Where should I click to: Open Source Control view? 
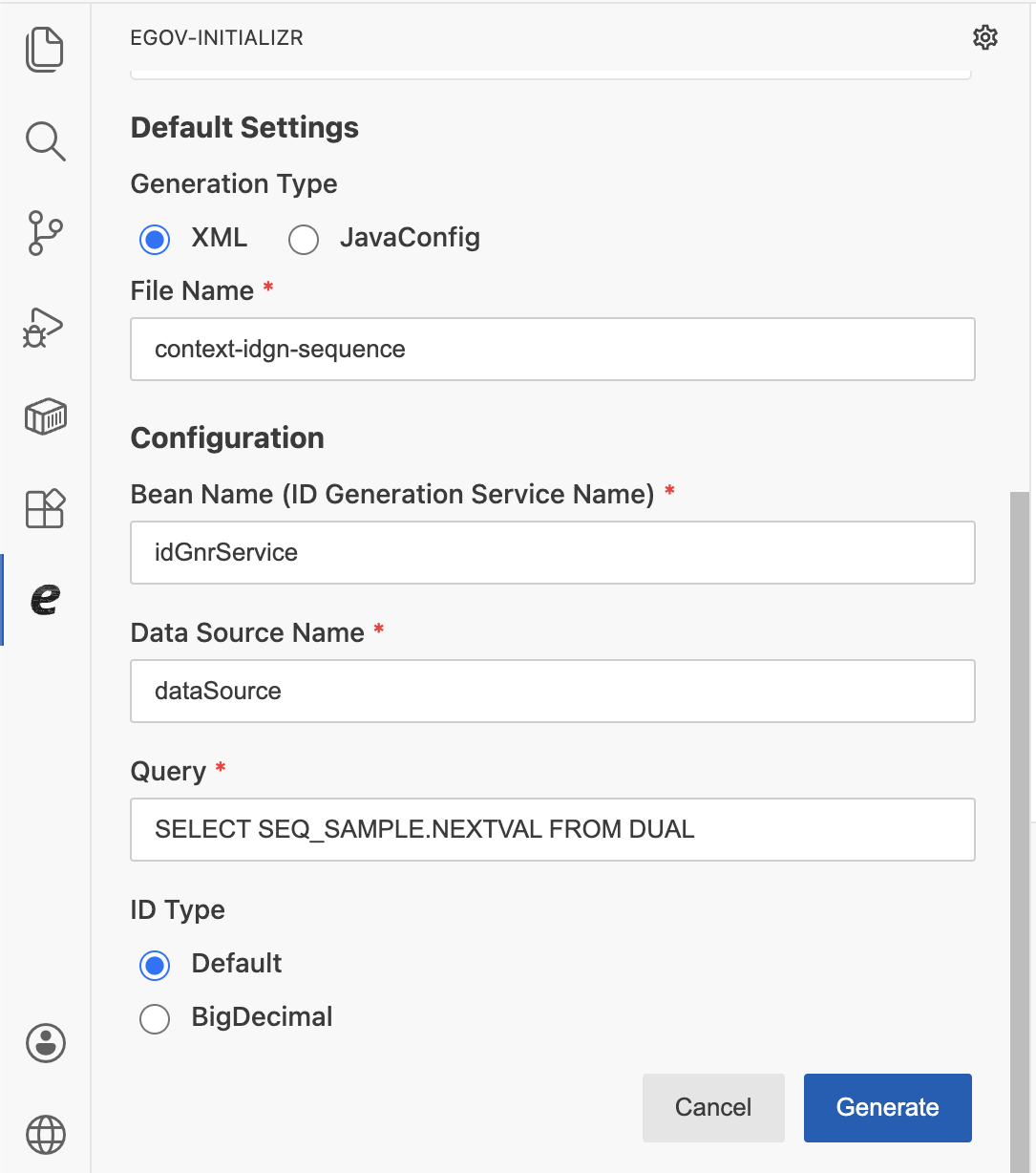pyautogui.click(x=45, y=233)
